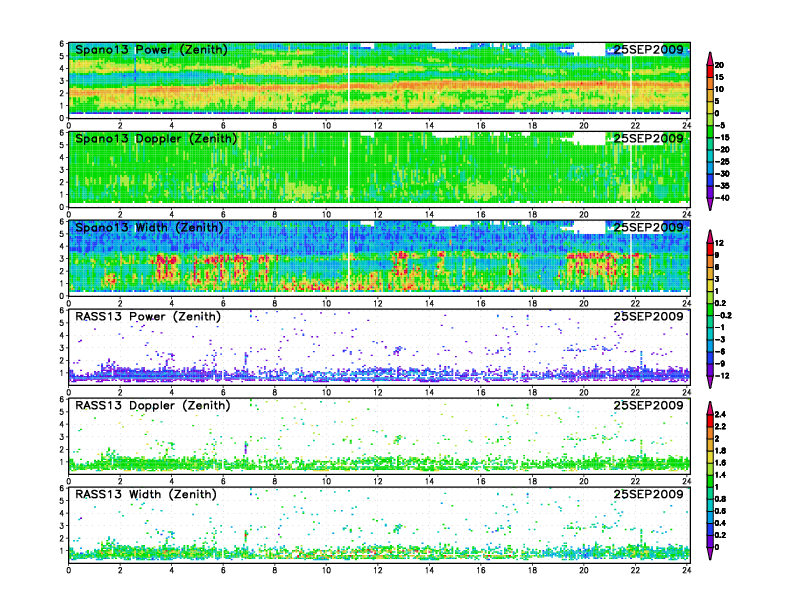Screen dimensions: 792x612
Task: Click the 25SEP2009 date in Spano13 Power panel
Action: 648,49
